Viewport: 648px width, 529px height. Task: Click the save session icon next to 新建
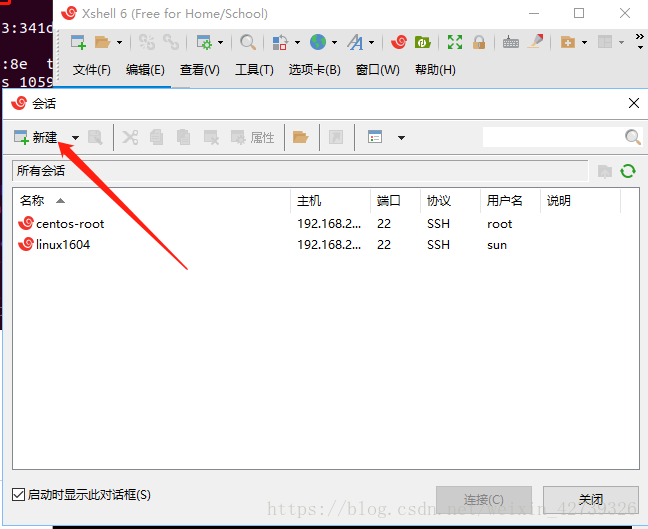pos(95,137)
